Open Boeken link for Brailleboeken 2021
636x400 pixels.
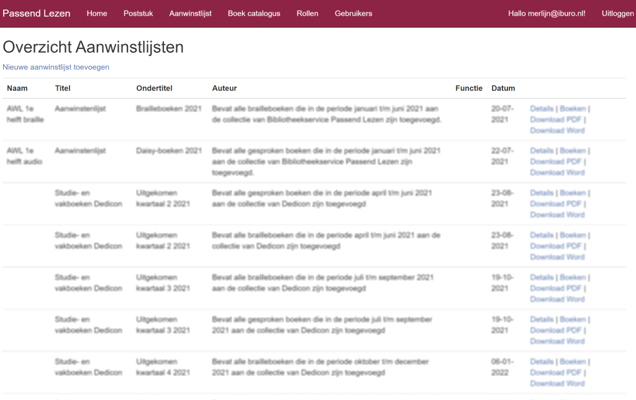572,109
